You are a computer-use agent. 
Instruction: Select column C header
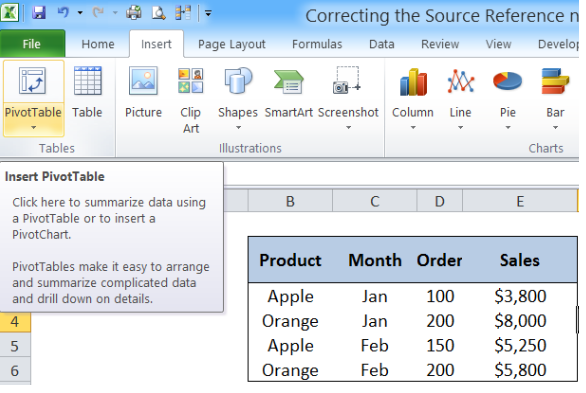pyautogui.click(x=374, y=201)
